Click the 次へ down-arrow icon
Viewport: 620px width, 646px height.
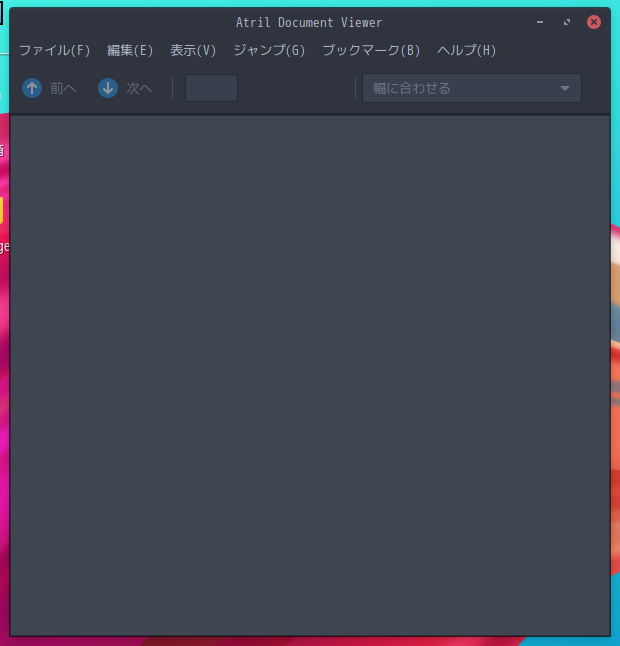pos(108,88)
